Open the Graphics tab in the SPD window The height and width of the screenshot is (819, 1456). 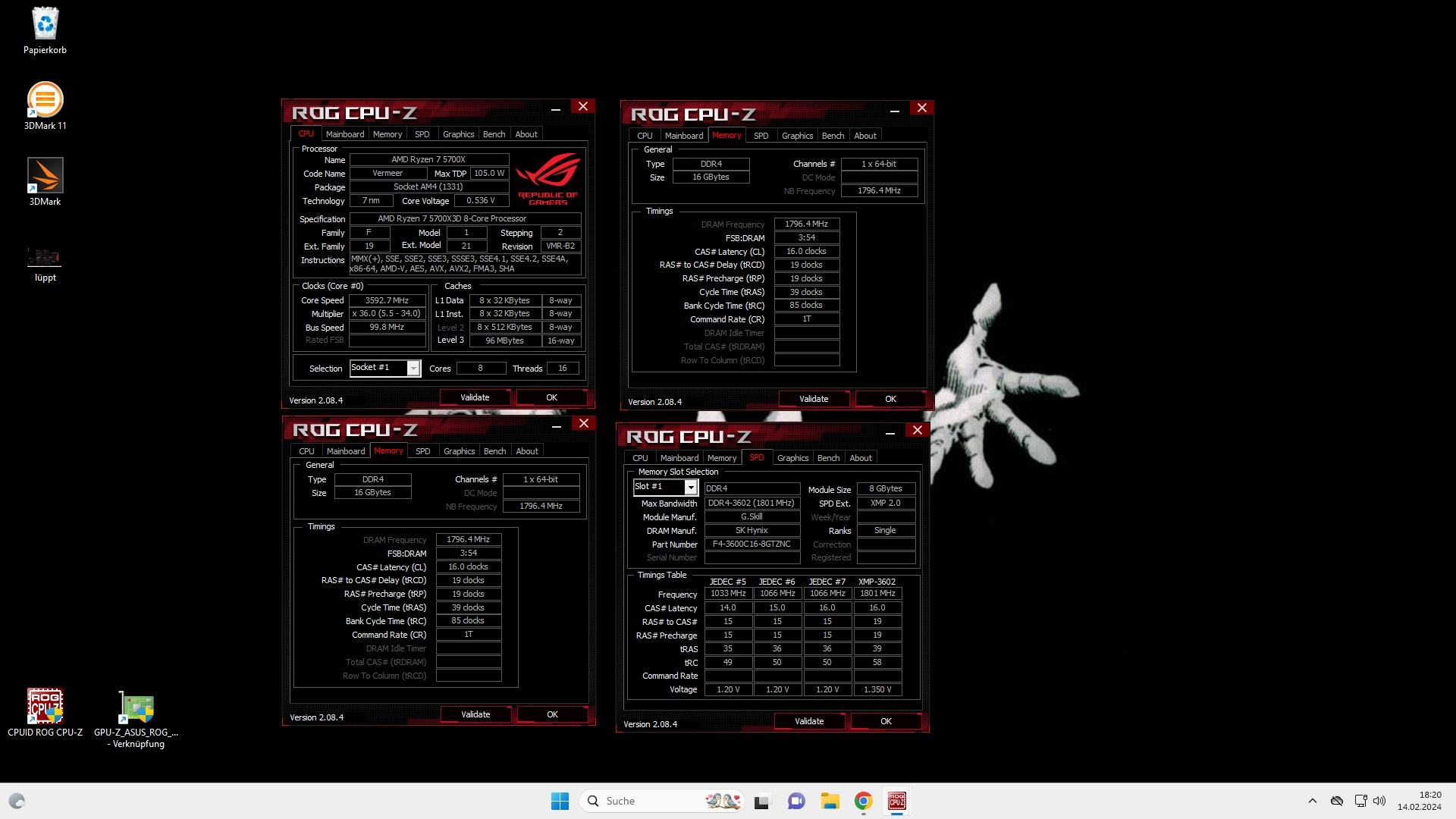point(793,458)
